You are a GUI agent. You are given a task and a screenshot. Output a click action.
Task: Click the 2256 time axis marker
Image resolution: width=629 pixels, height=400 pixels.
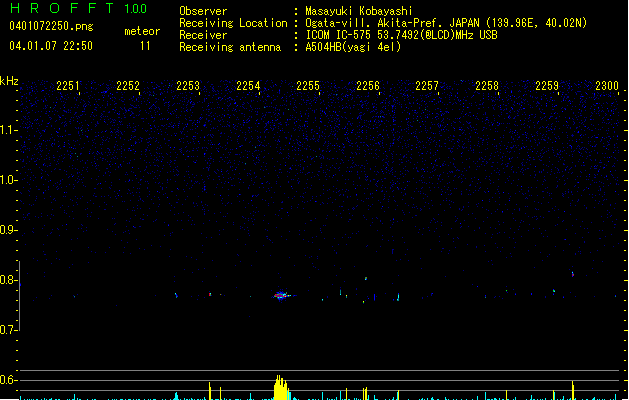click(x=368, y=86)
